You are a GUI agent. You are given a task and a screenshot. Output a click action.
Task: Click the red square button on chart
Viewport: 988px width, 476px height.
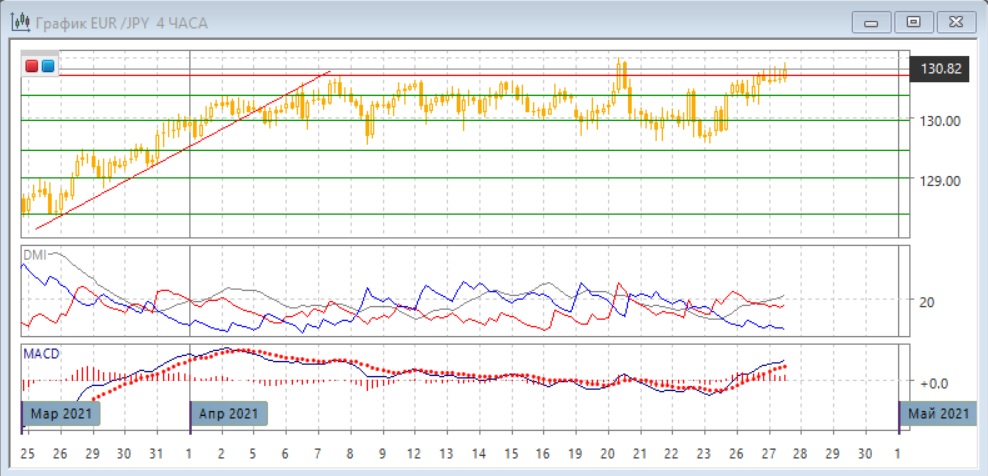[32, 67]
